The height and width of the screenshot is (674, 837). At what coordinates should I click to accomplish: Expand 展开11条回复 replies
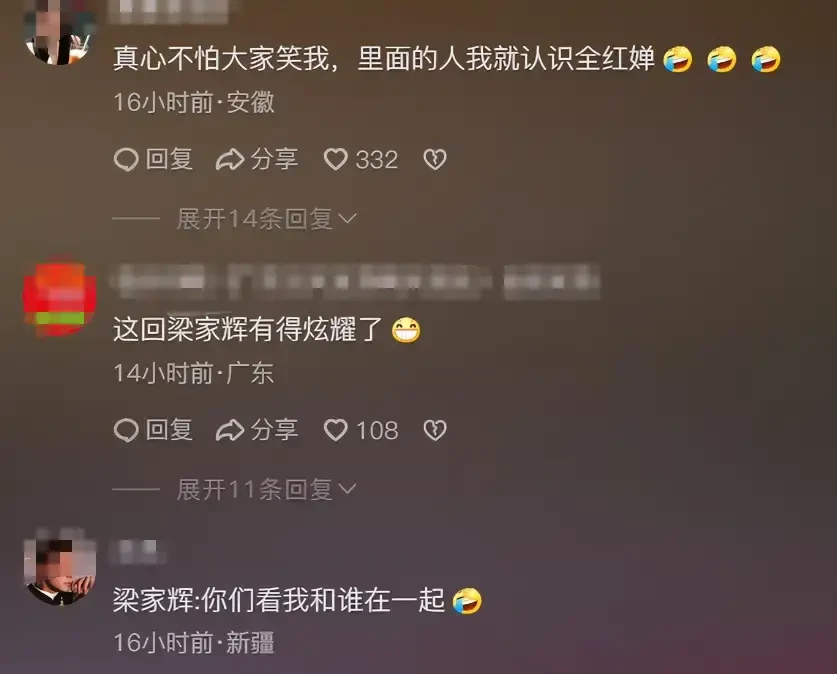point(266,489)
